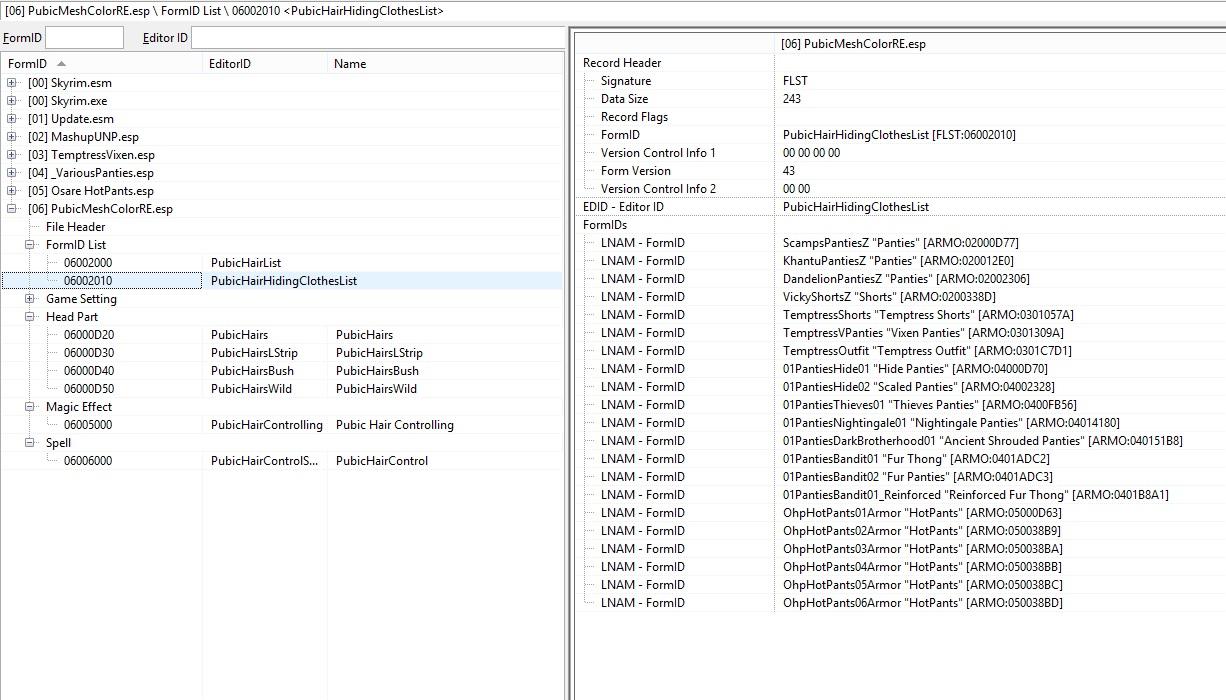This screenshot has width=1226, height=700.
Task: Expand the [03] TemptressVixen.esp plugin
Action: 12,155
